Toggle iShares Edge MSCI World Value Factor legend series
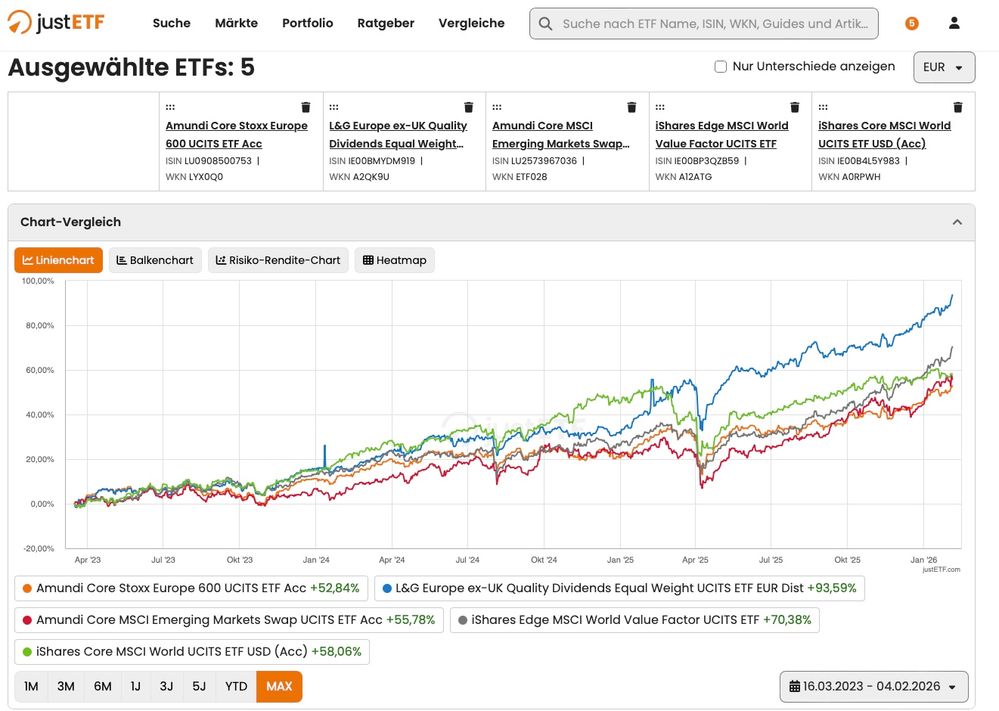 pos(635,620)
